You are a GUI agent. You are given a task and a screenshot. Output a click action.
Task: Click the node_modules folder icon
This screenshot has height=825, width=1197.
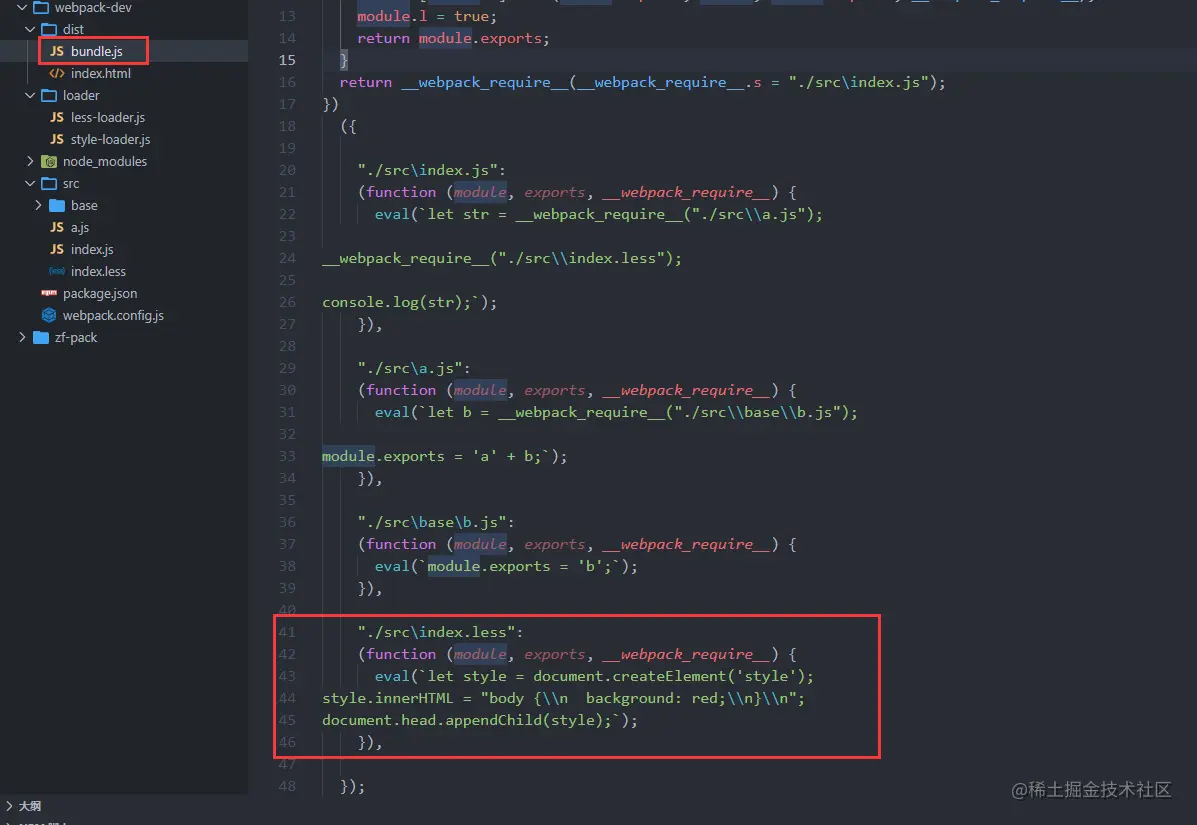[x=49, y=161]
